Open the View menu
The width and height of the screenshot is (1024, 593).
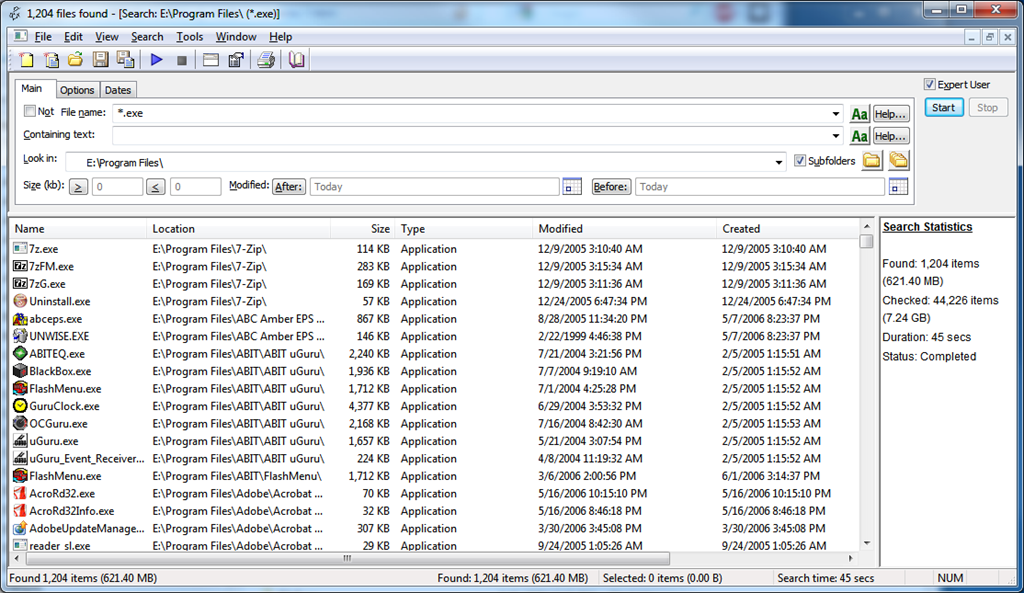point(106,37)
